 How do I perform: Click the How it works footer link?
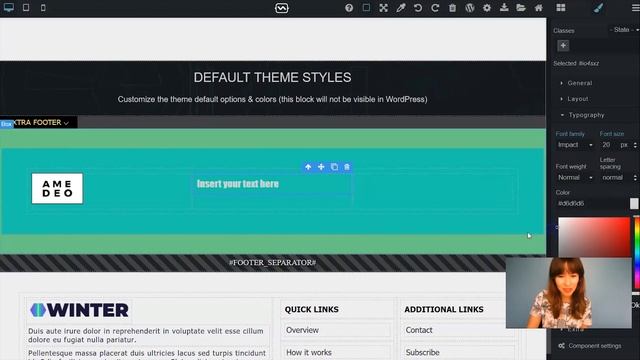click(309, 352)
